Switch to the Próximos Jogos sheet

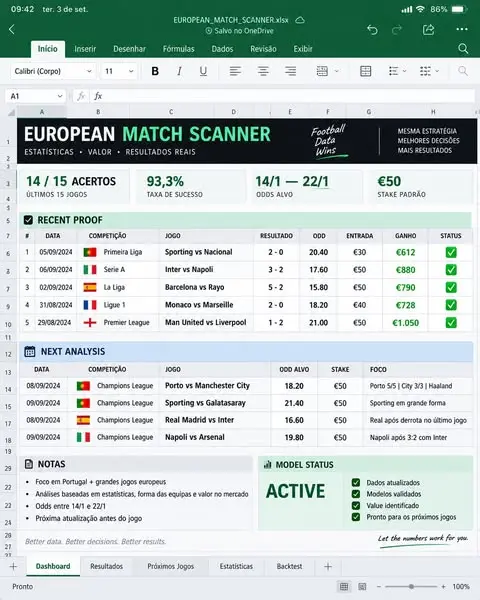pos(171,566)
